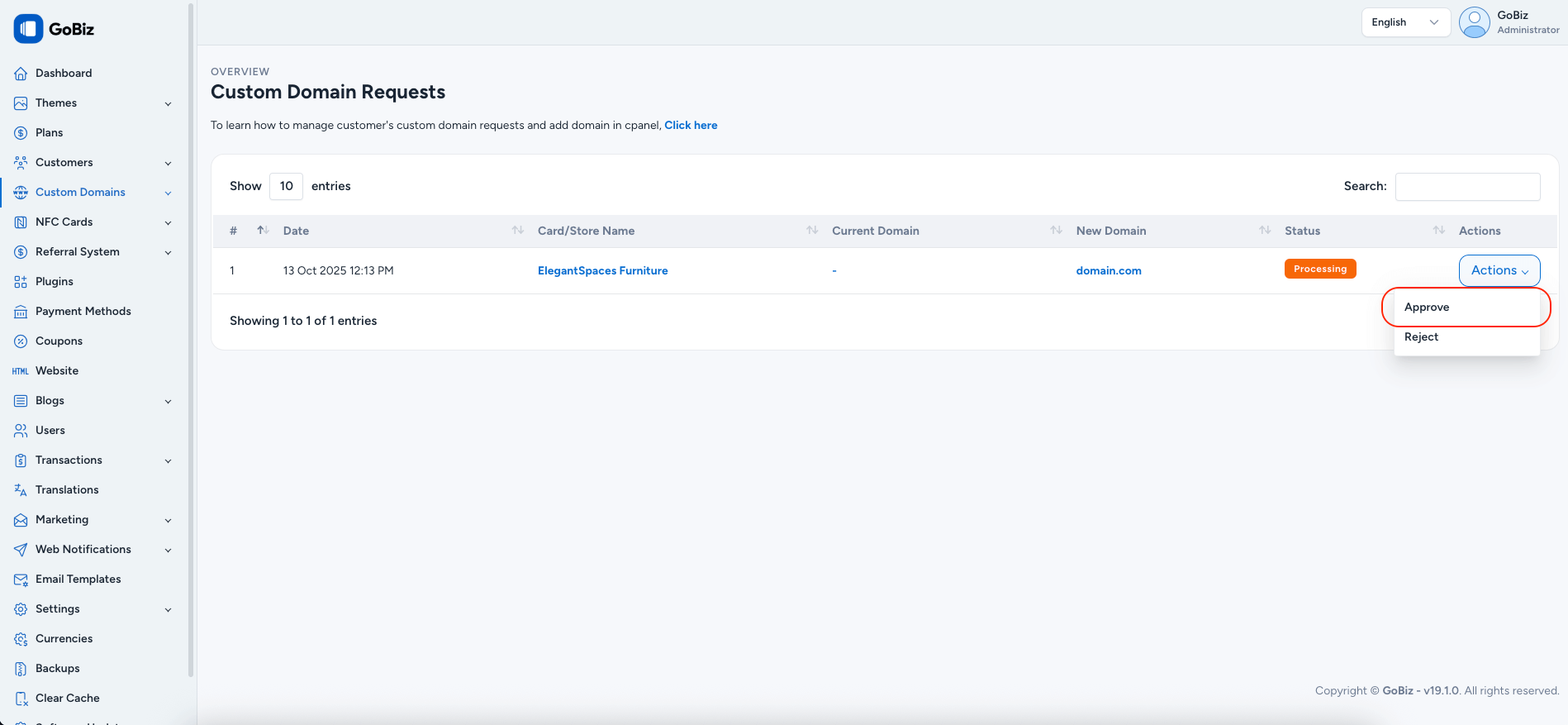Viewport: 1568px width, 725px height.
Task: Click the Backups icon in sidebar
Action: pos(21,669)
